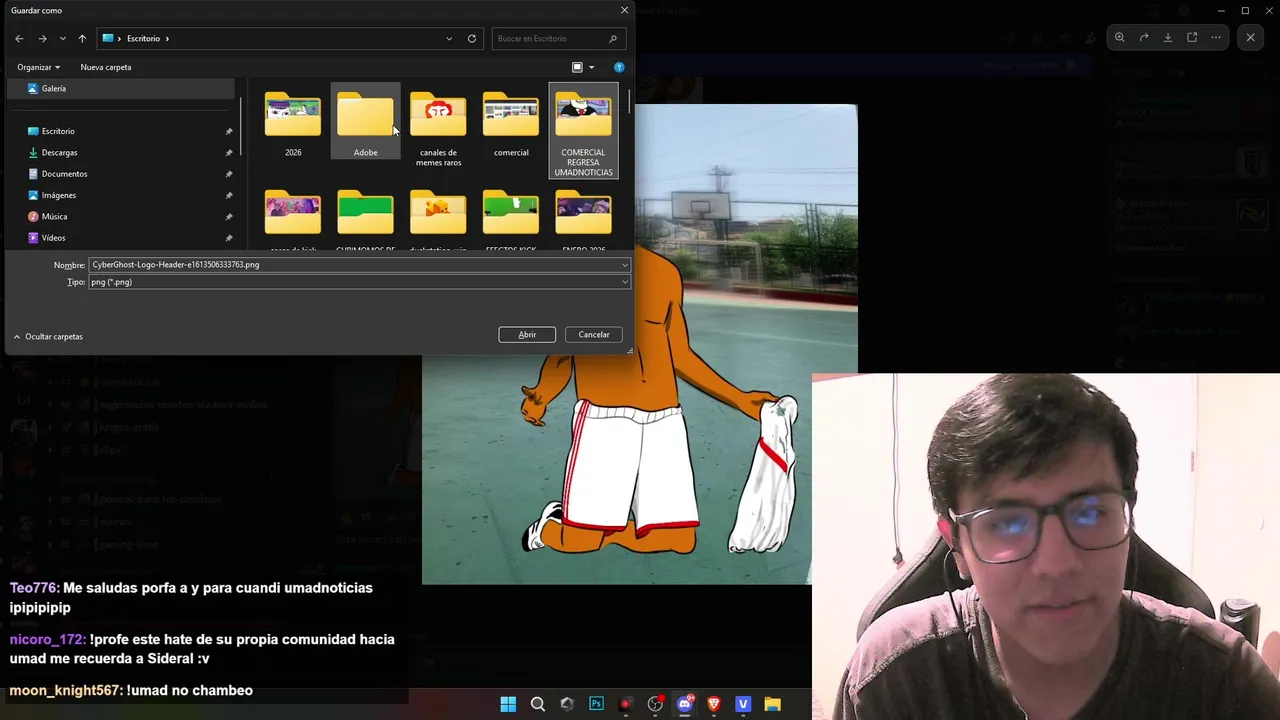Go up one folder level
The image size is (1280, 720).
coord(82,38)
